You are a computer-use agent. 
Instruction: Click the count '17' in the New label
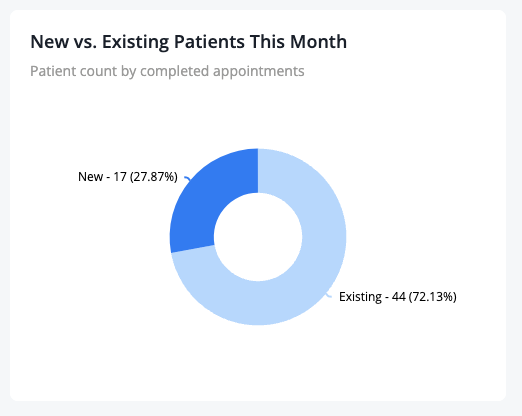pos(120,177)
